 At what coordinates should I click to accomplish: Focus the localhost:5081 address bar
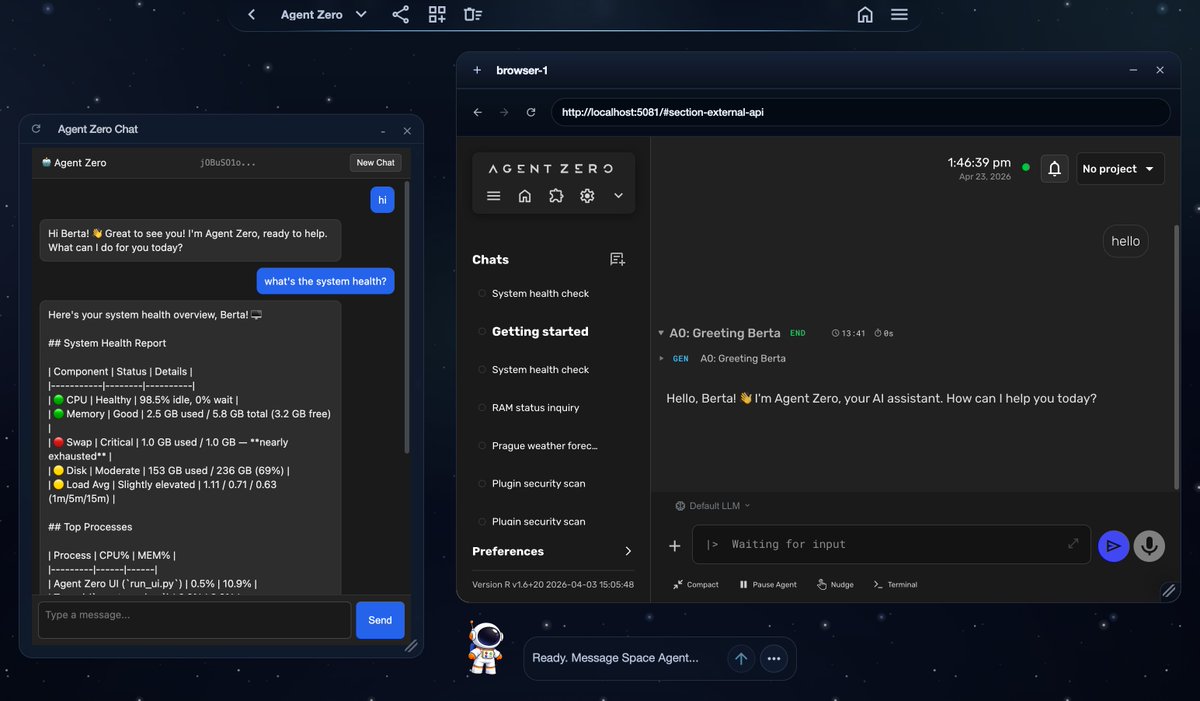tap(860, 112)
